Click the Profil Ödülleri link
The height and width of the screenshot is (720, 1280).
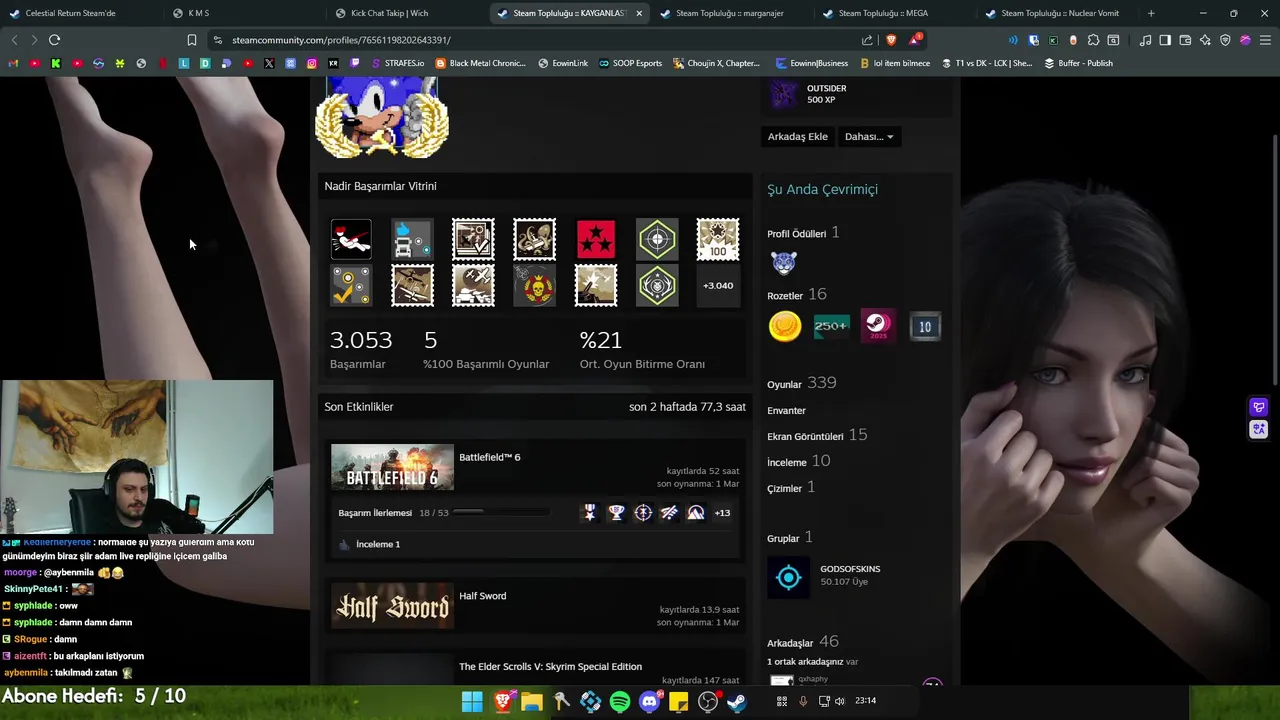click(x=803, y=232)
